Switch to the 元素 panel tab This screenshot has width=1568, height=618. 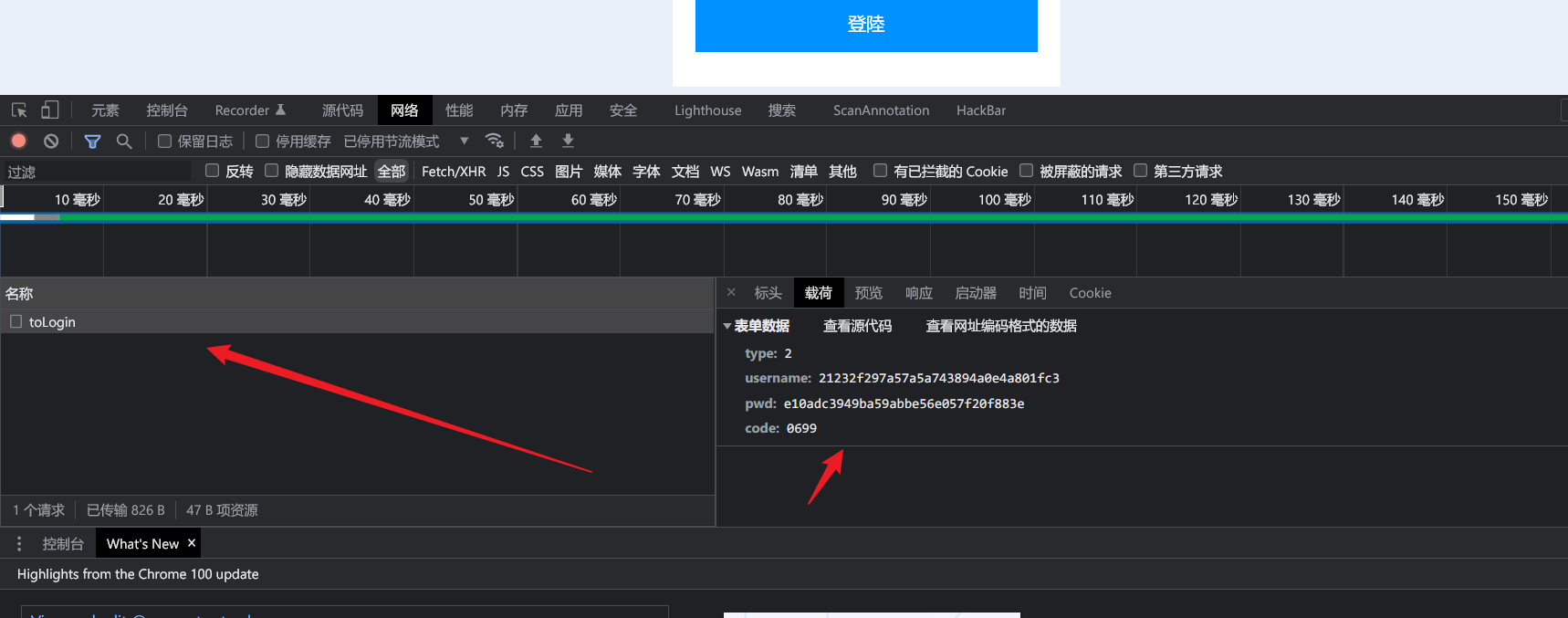click(105, 110)
